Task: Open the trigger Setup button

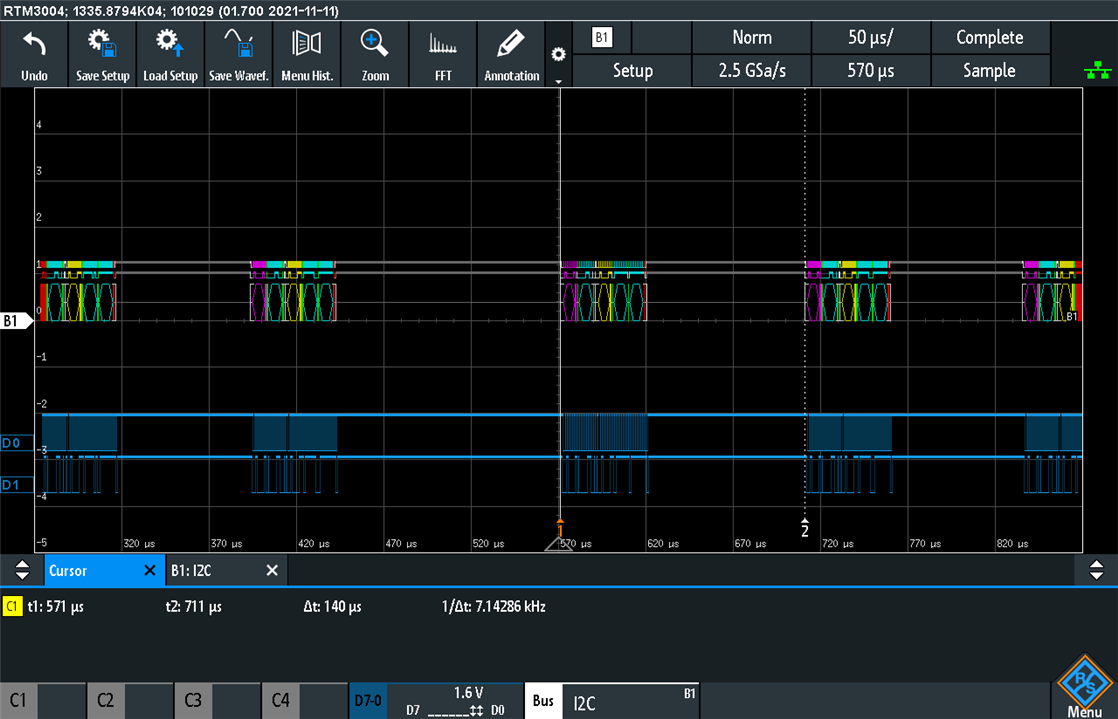Action: coord(632,71)
